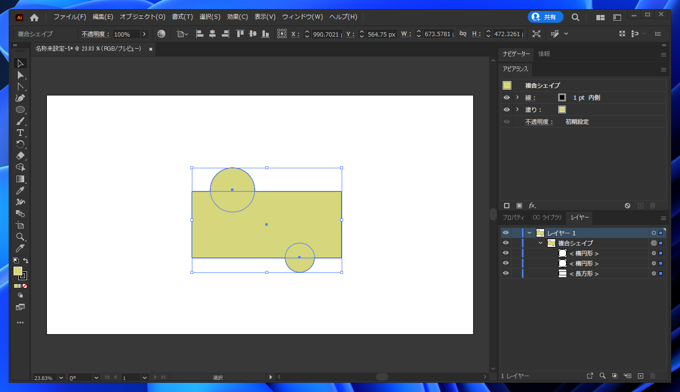Screen dimensions: 680x392
Task: Select the Direct Selection tool
Action: click(20, 75)
